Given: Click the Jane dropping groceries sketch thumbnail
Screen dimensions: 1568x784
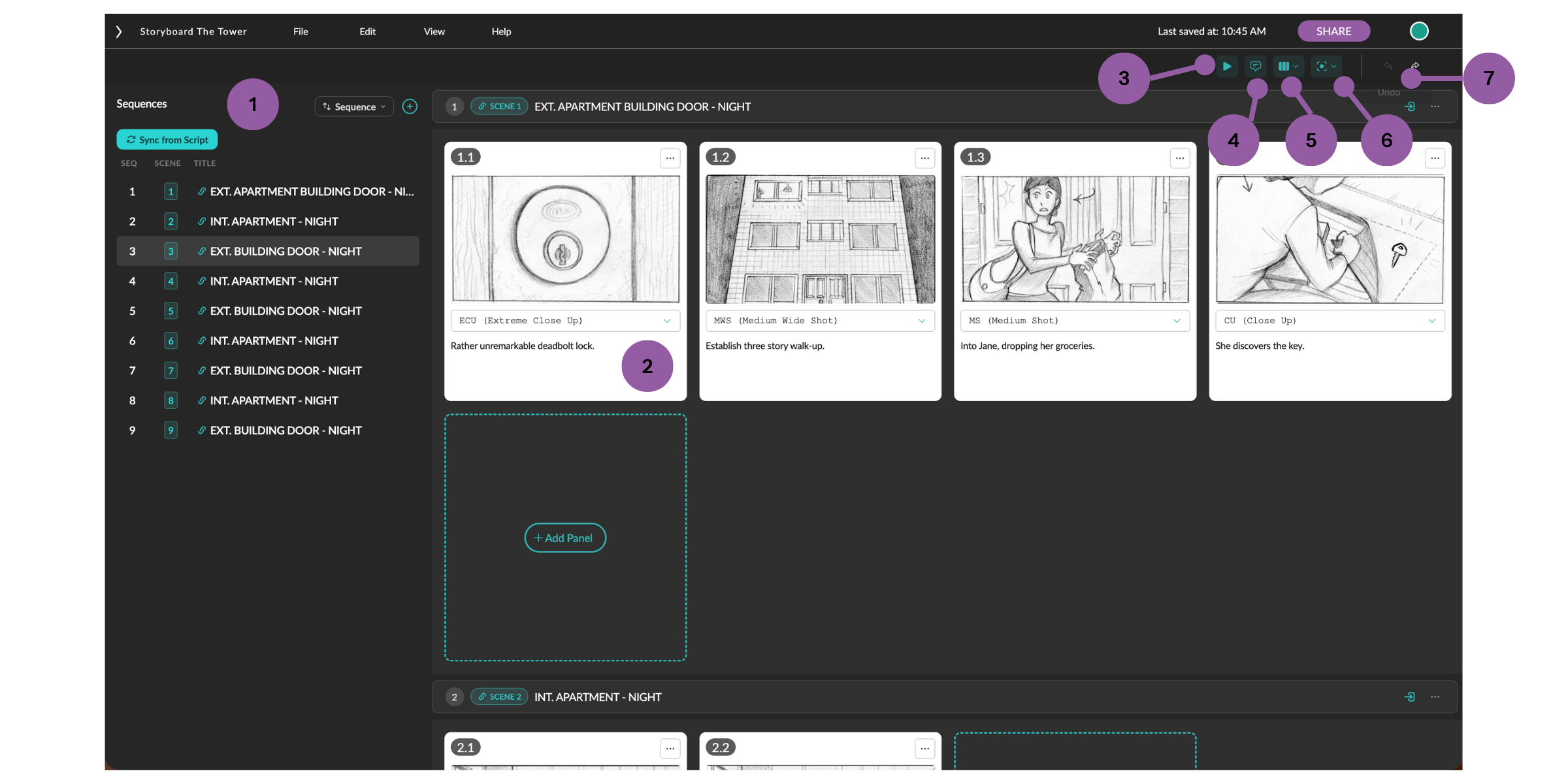Looking at the screenshot, I should (x=1075, y=239).
